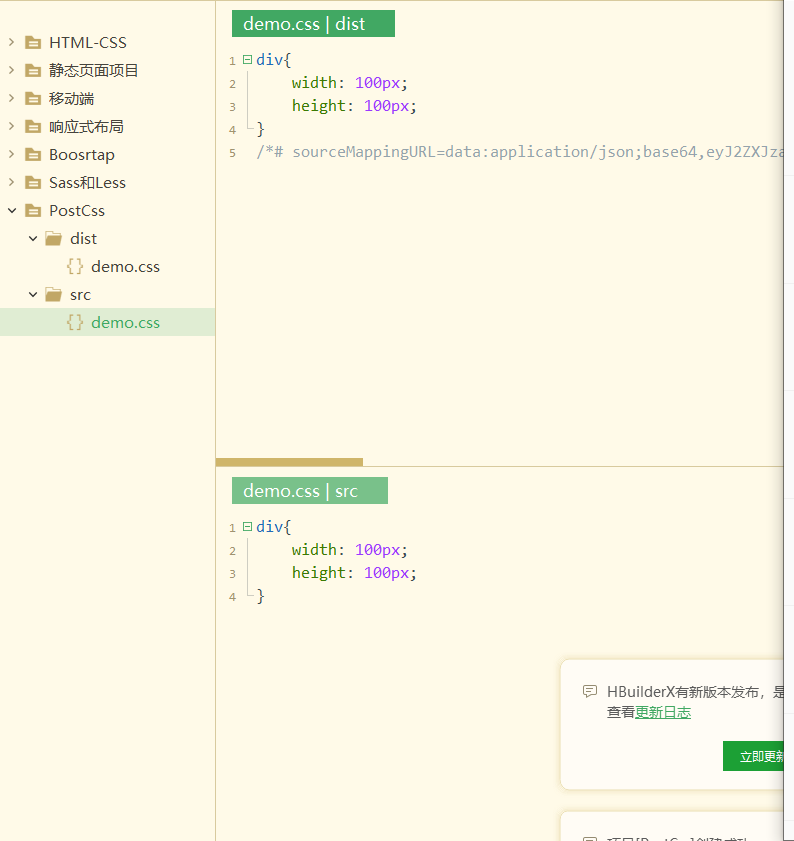
Task: Switch to the demo.css | src tab
Action: pos(310,490)
